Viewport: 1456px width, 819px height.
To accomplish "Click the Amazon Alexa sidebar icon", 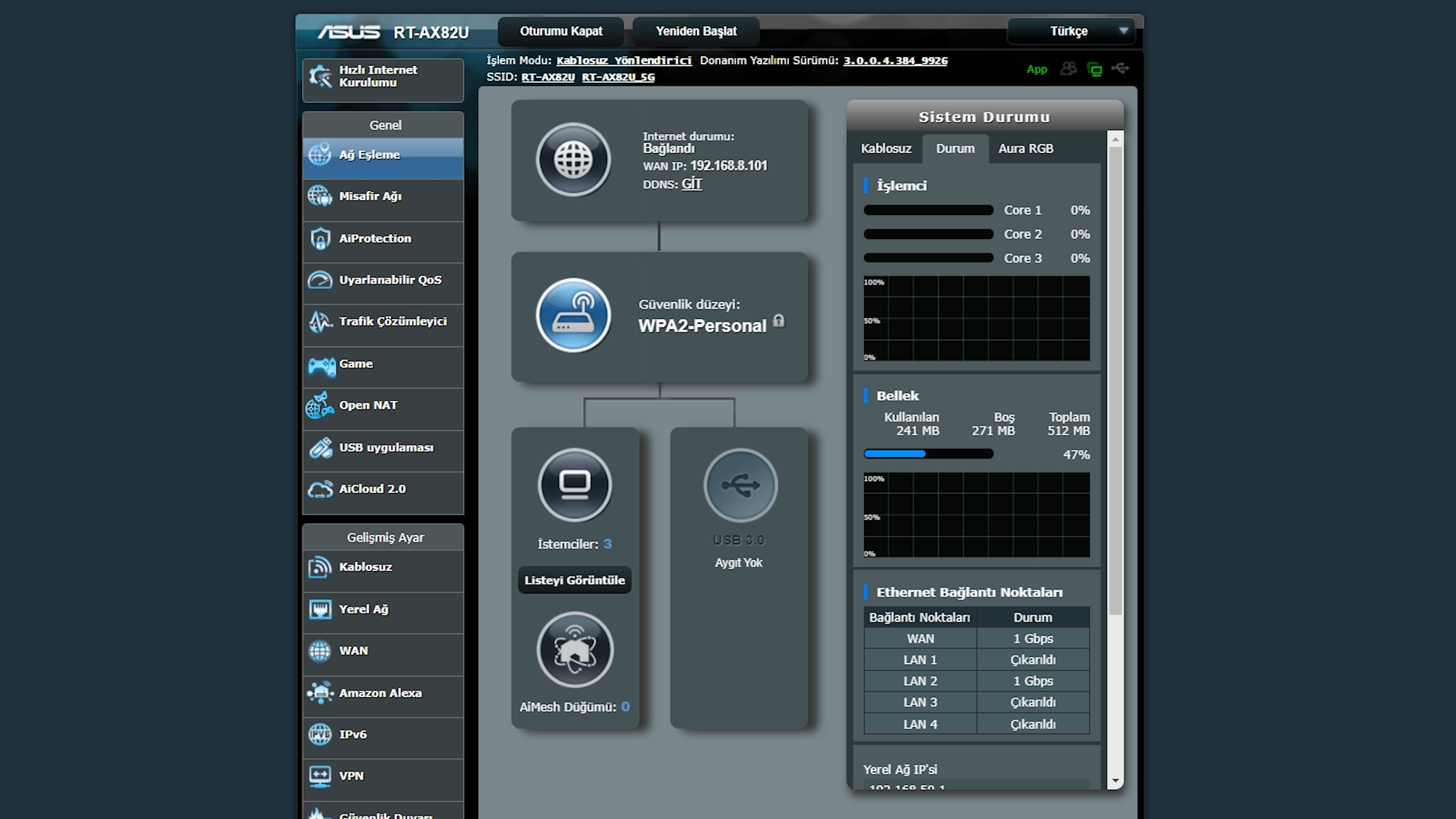I will click(320, 693).
